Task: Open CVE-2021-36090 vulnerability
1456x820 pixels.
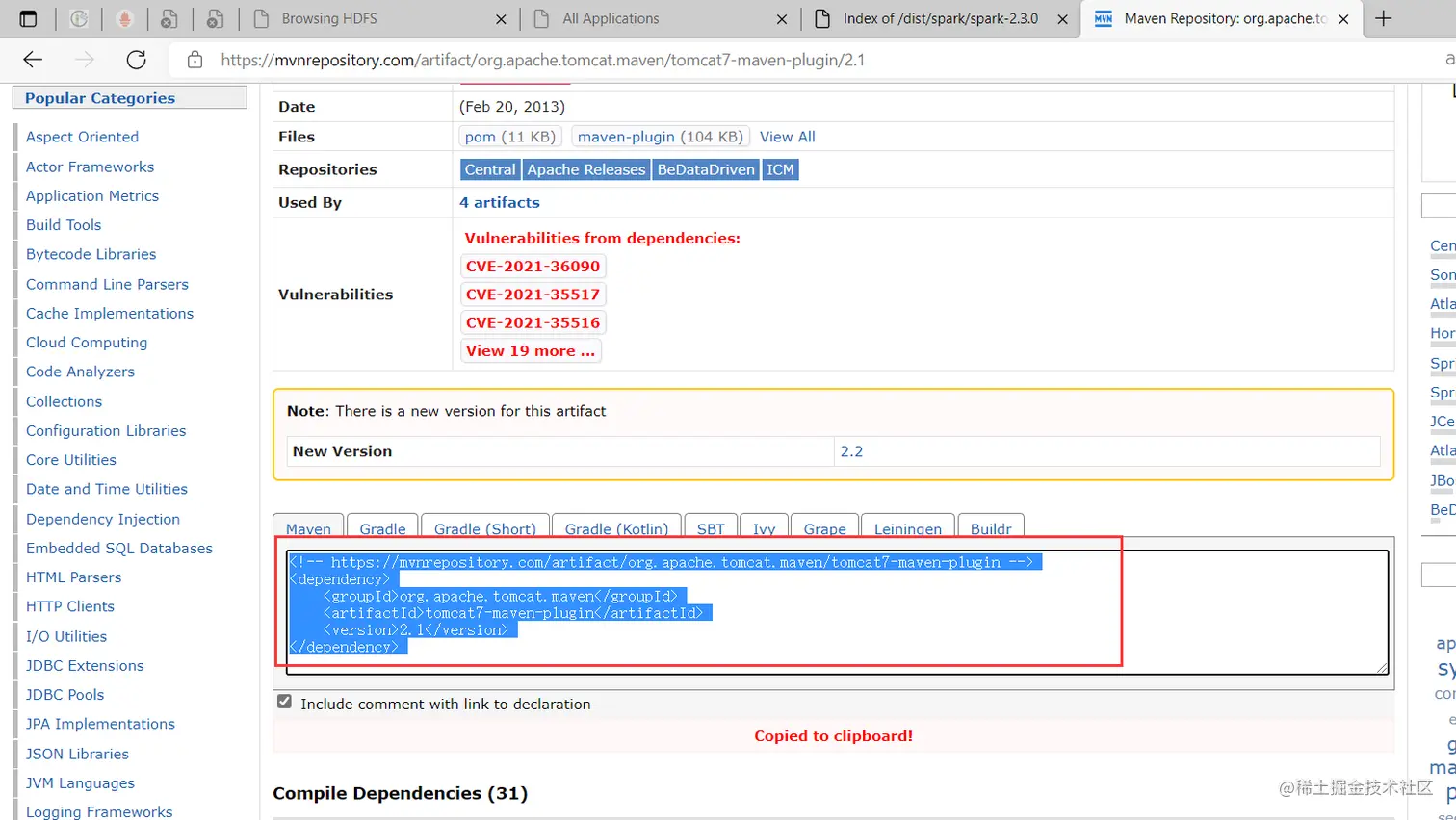Action: pyautogui.click(x=533, y=267)
